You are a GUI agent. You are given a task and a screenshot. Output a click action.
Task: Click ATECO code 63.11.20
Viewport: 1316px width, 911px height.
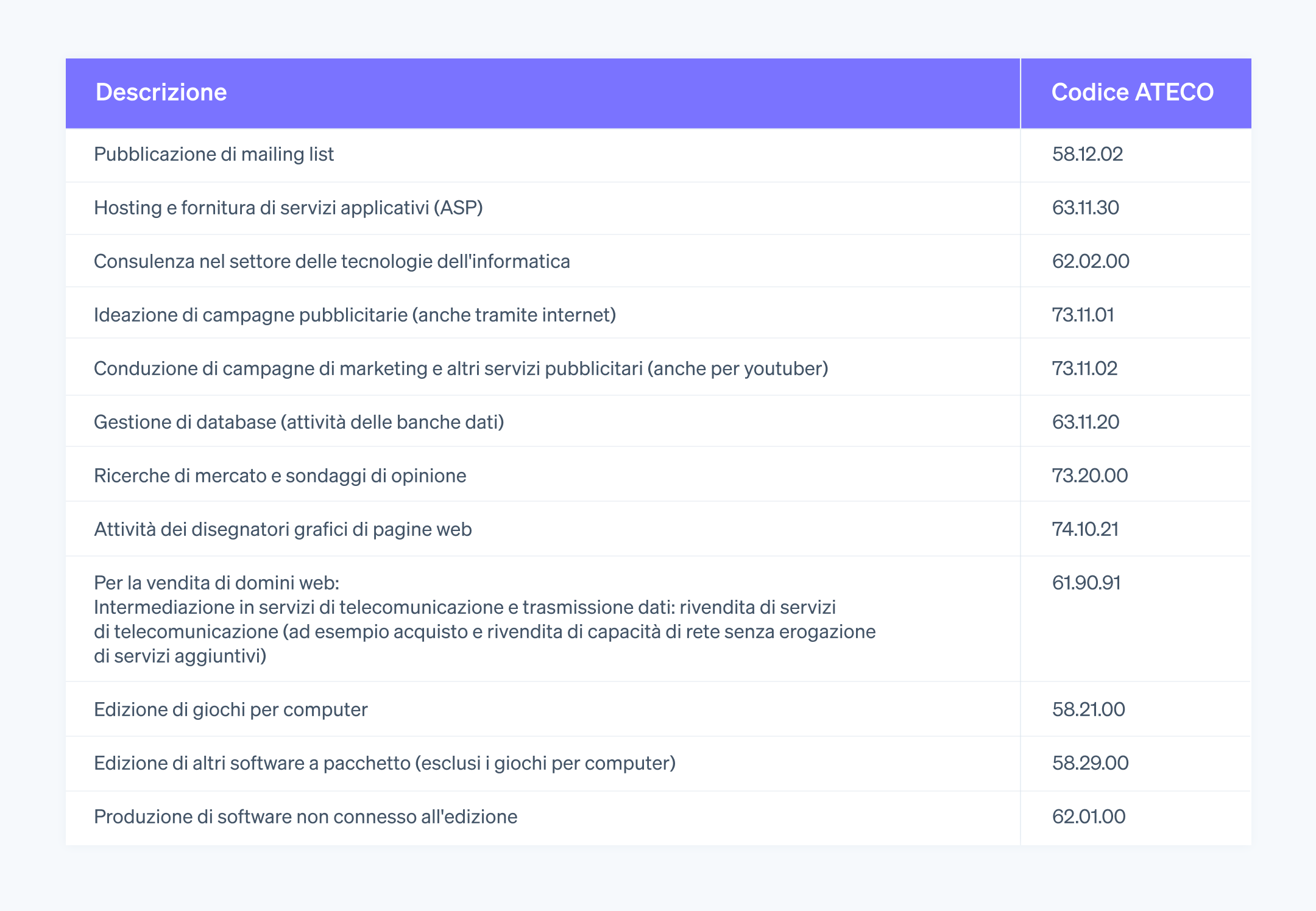pos(1085,422)
